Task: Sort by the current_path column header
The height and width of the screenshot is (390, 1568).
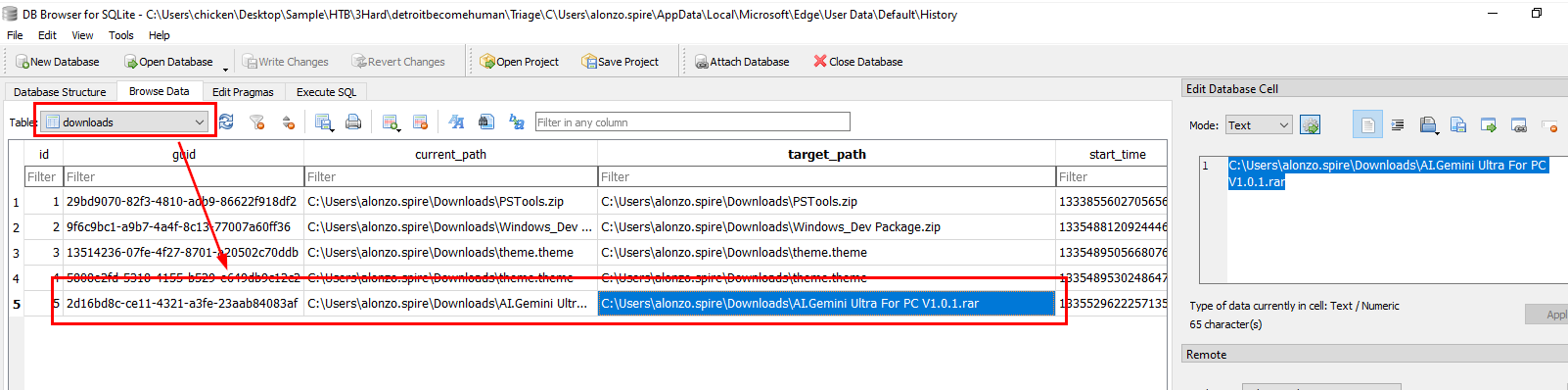Action: (x=450, y=154)
